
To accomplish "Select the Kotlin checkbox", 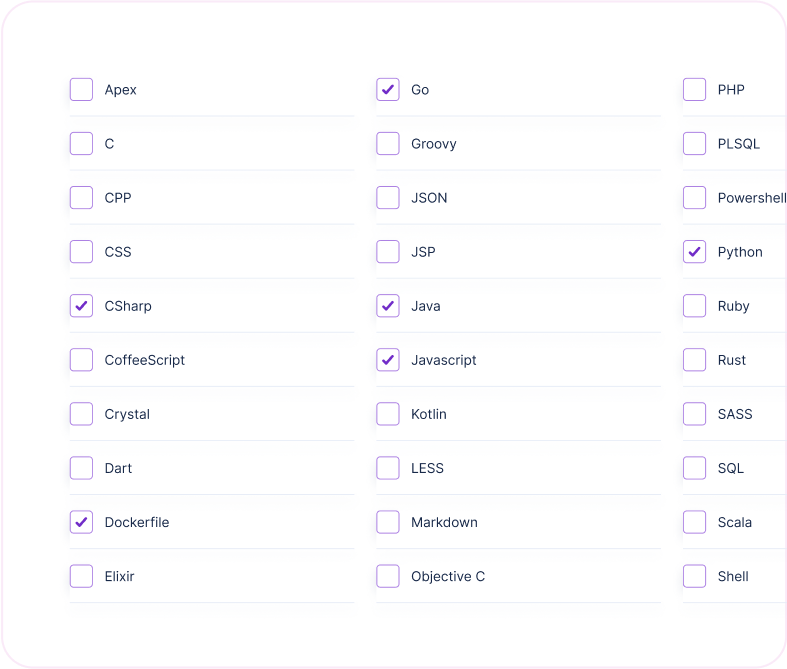I will coord(388,414).
